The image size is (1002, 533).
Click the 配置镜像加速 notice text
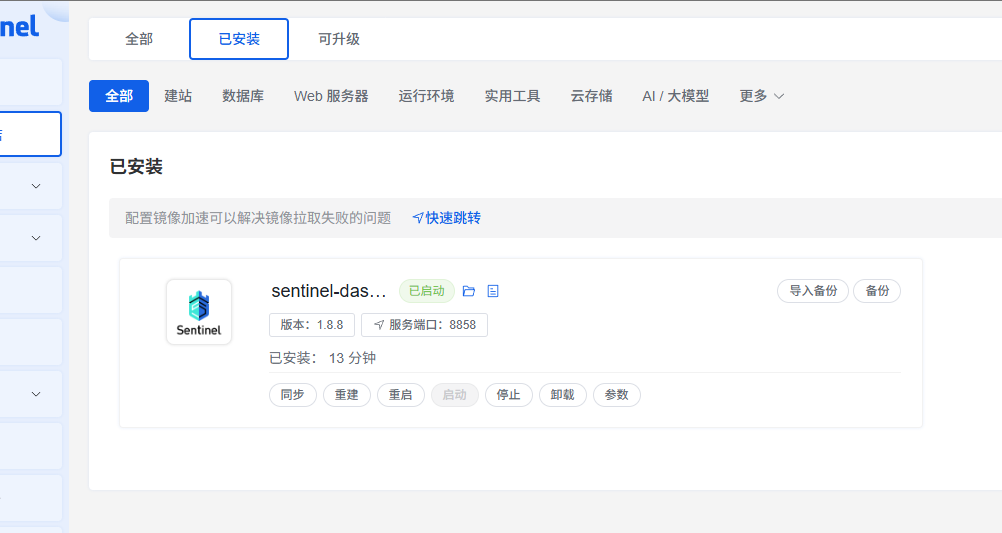(258, 218)
